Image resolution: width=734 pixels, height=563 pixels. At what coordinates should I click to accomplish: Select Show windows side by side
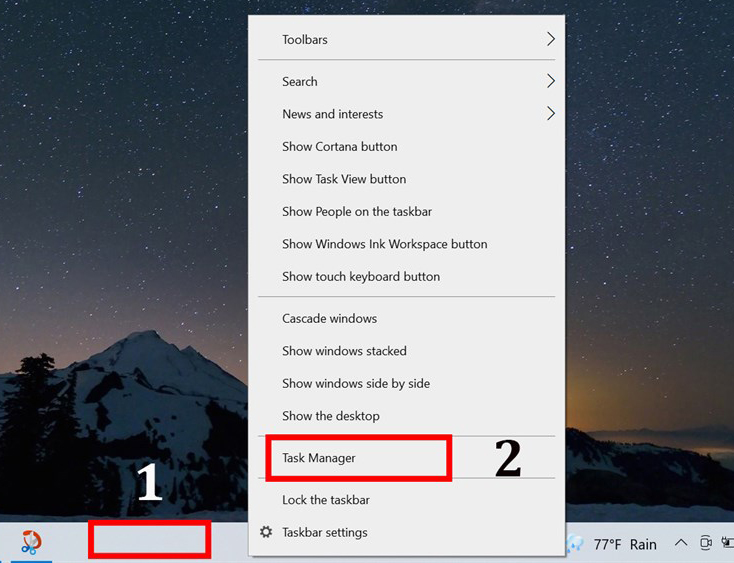358,383
